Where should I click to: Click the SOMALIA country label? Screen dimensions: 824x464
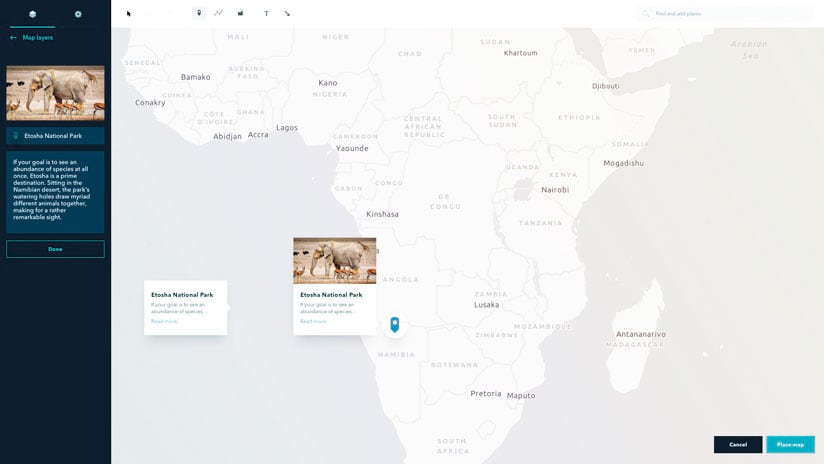(630, 144)
